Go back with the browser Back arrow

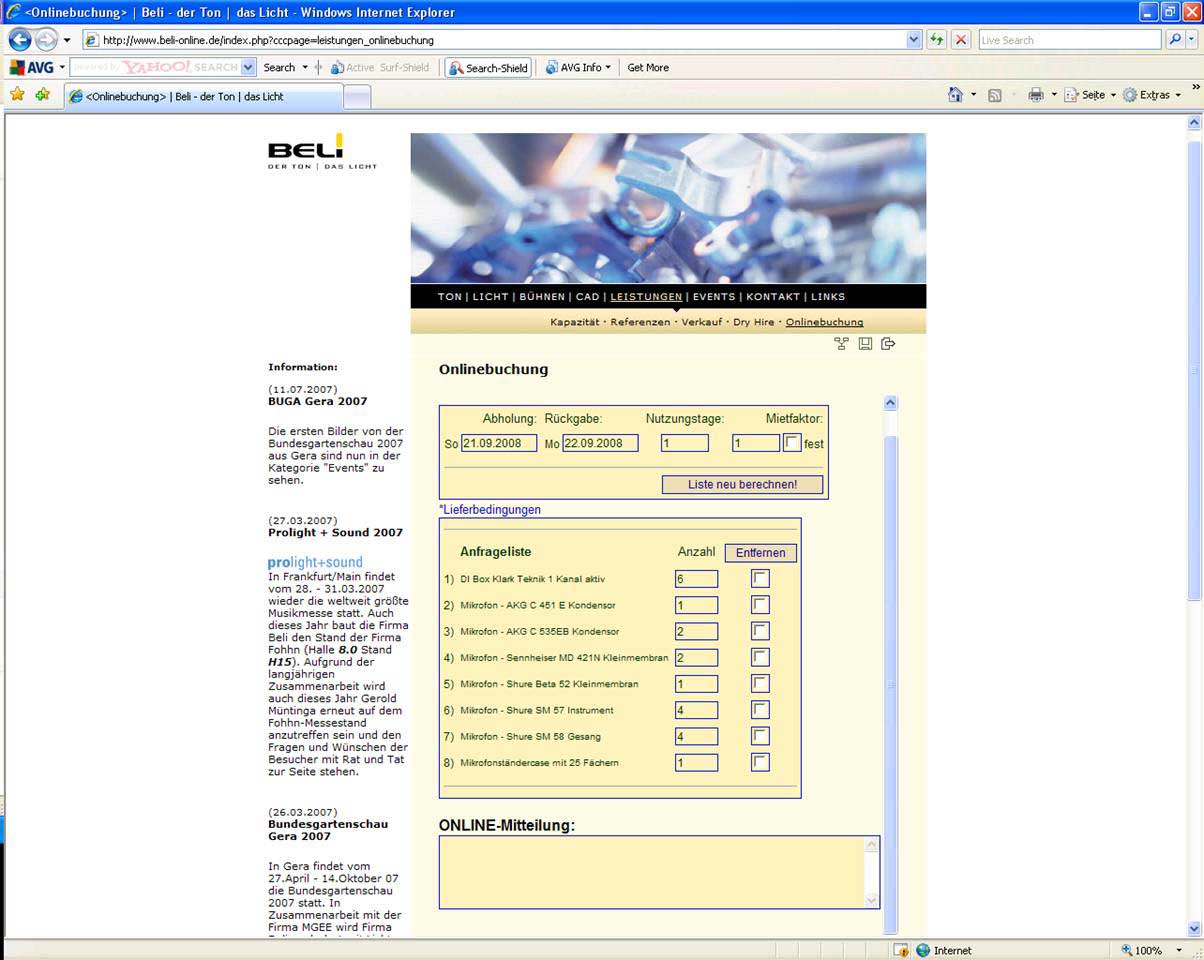pos(20,40)
